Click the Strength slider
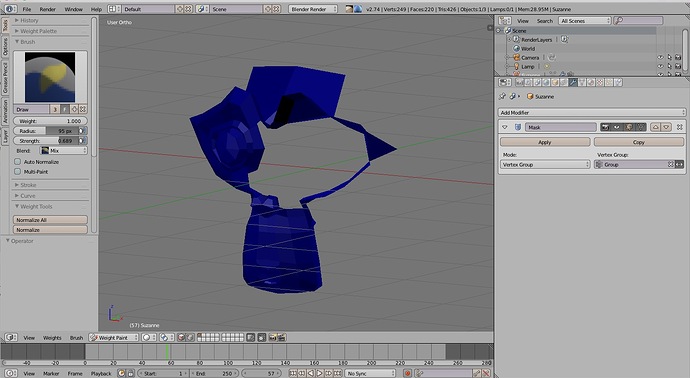 click(46, 141)
